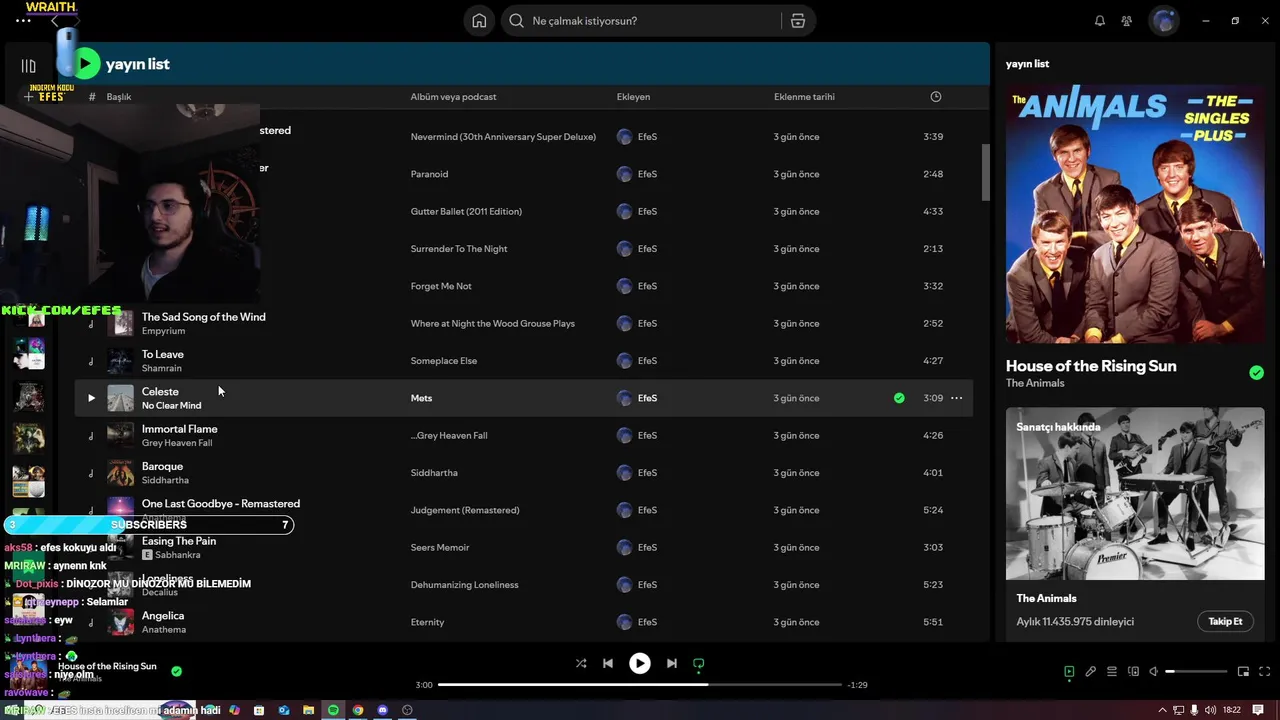Viewport: 1280px width, 720px height.
Task: Skip to next track
Action: tap(672, 663)
